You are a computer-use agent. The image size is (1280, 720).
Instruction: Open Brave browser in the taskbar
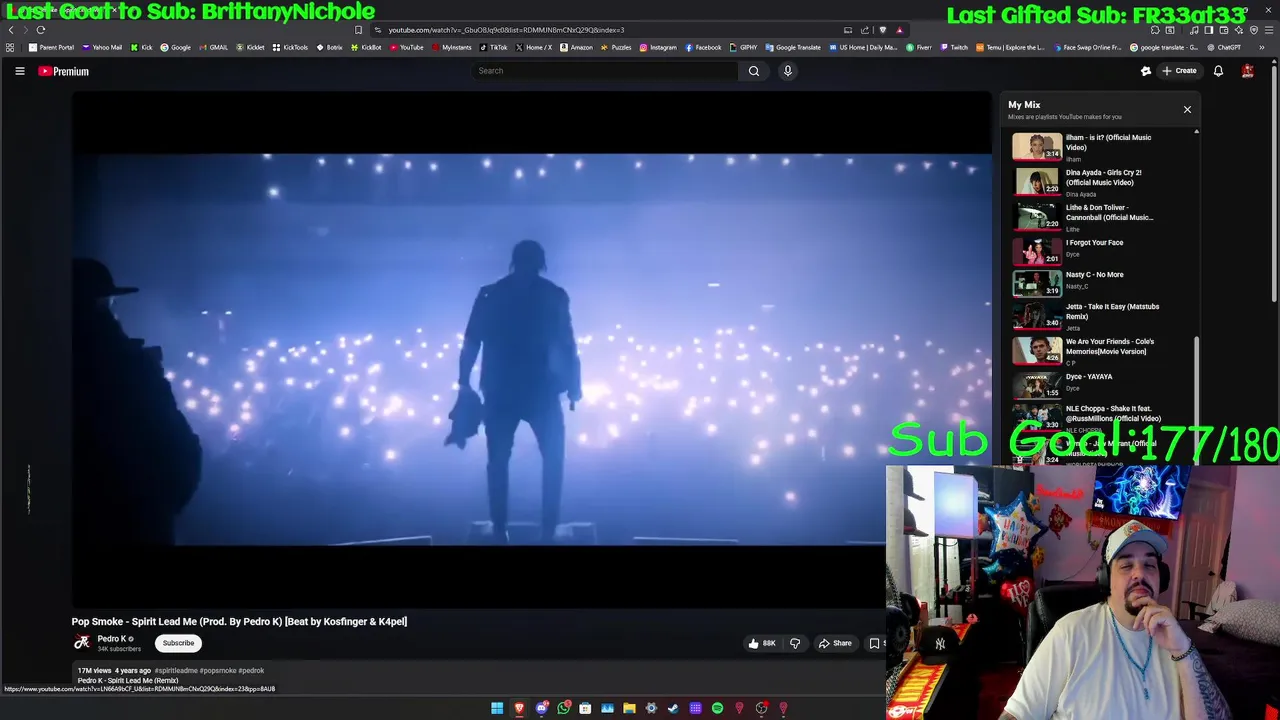click(x=519, y=708)
